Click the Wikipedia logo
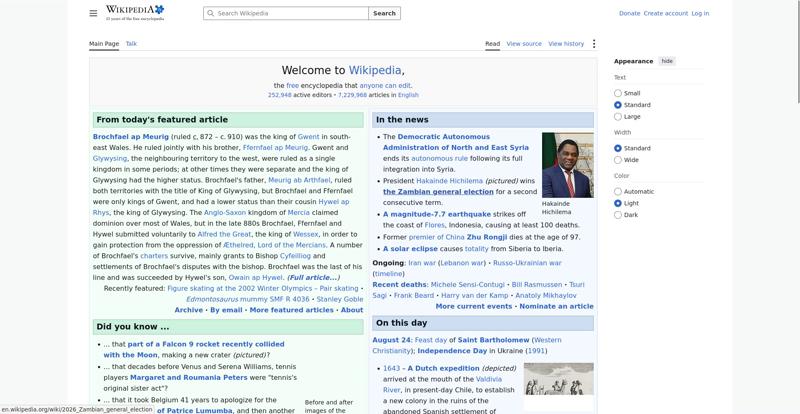Viewport: 800px width, 414px height. pos(135,13)
